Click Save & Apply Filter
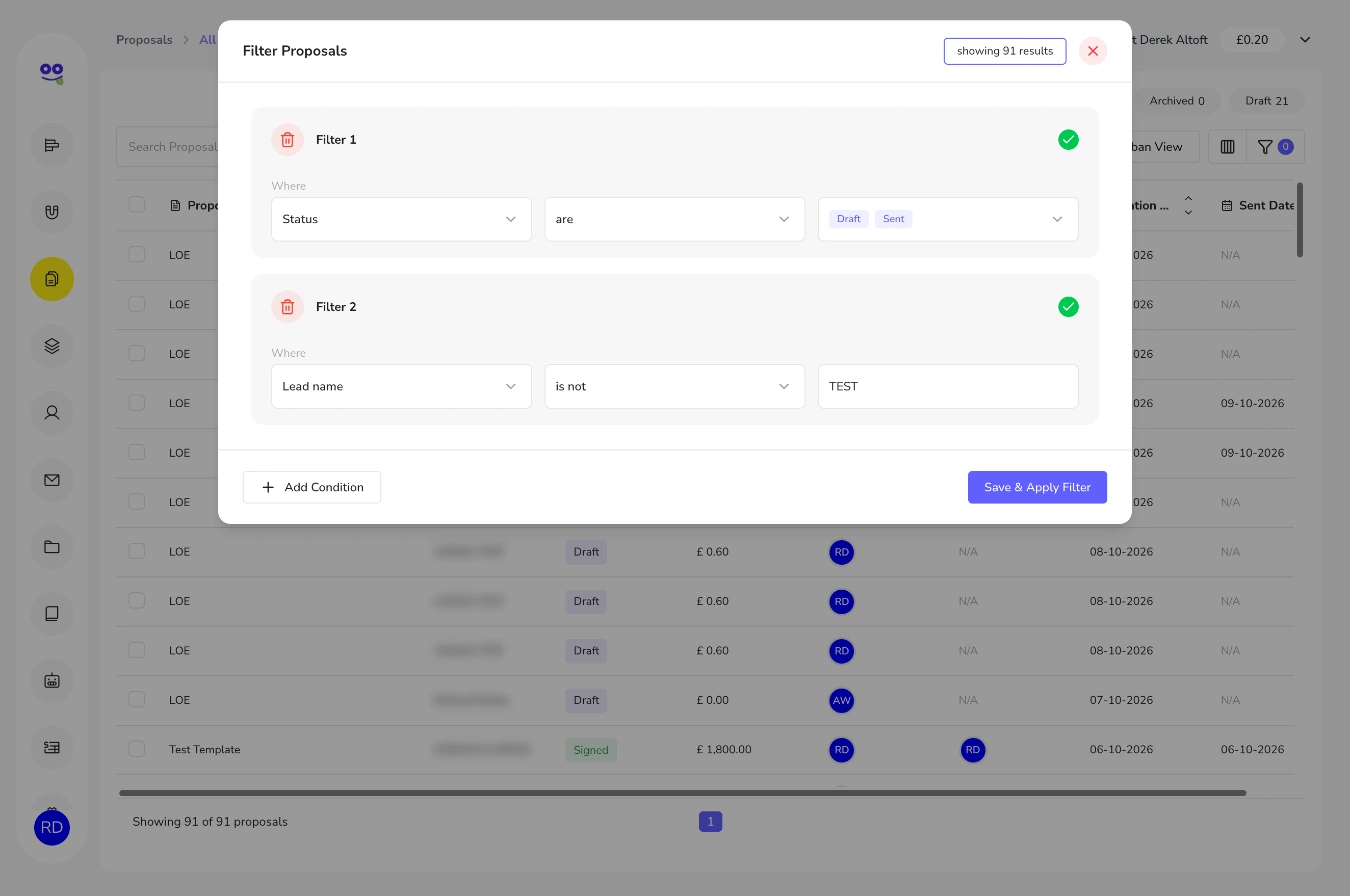 (x=1037, y=487)
